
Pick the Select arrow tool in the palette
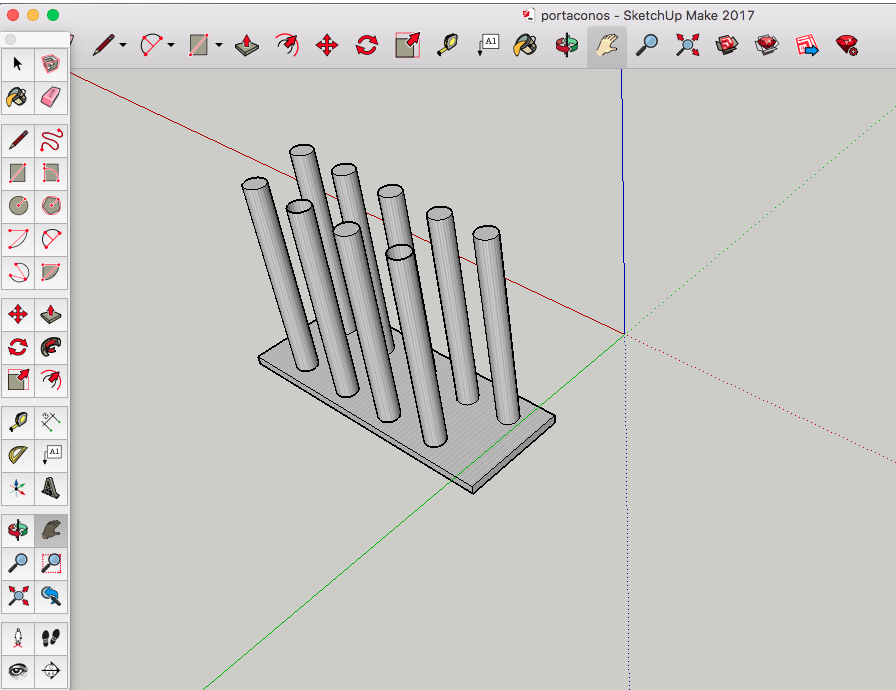point(18,64)
